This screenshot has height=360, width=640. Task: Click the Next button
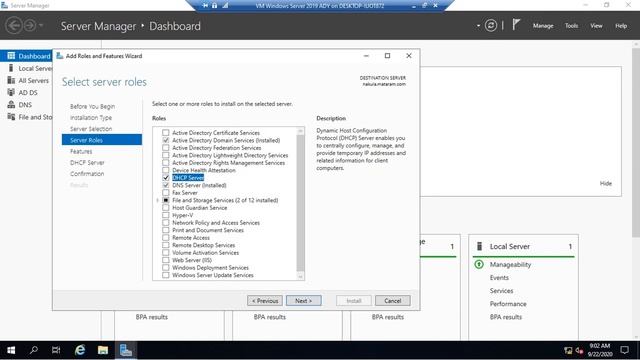304,301
